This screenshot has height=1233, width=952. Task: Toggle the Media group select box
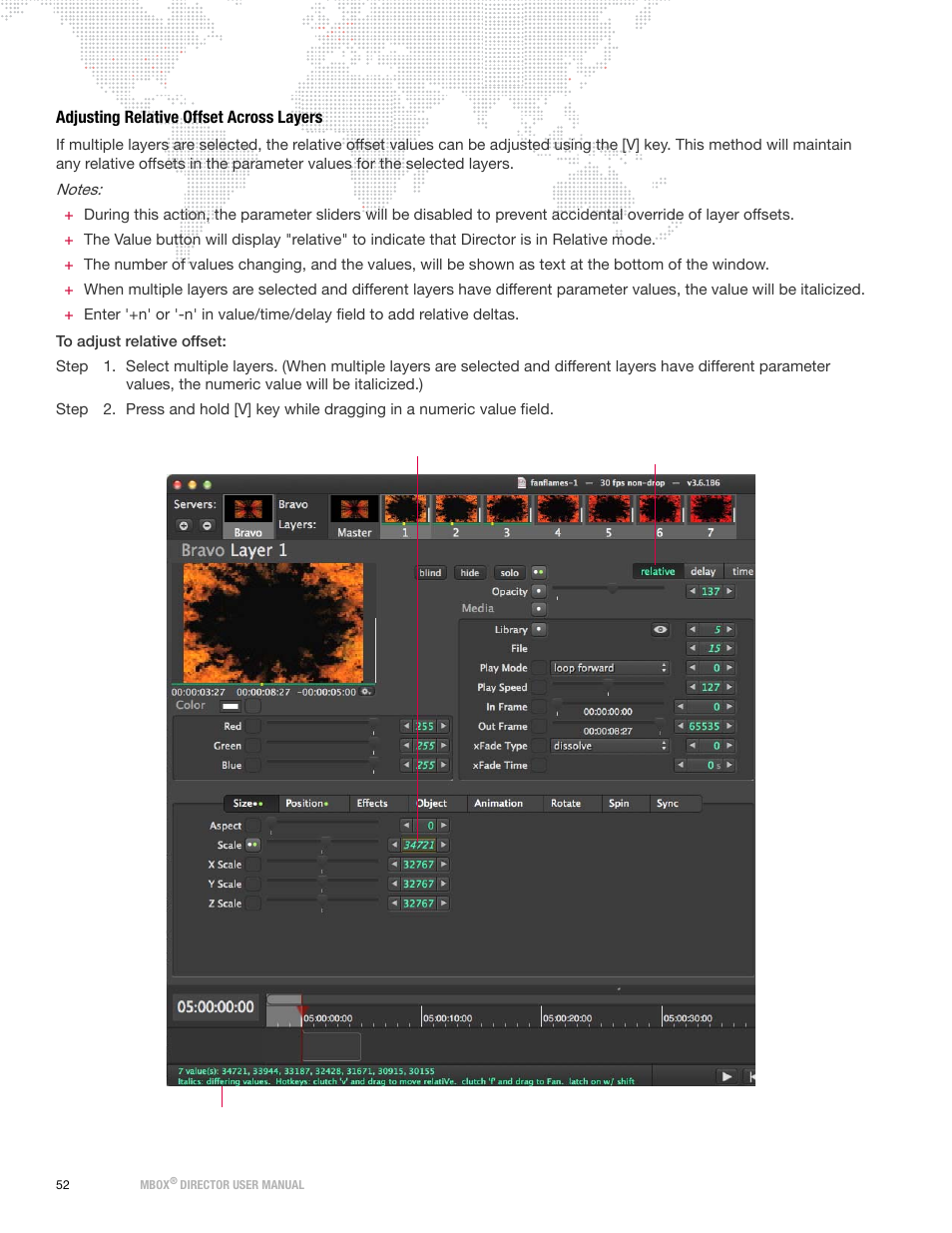click(539, 608)
